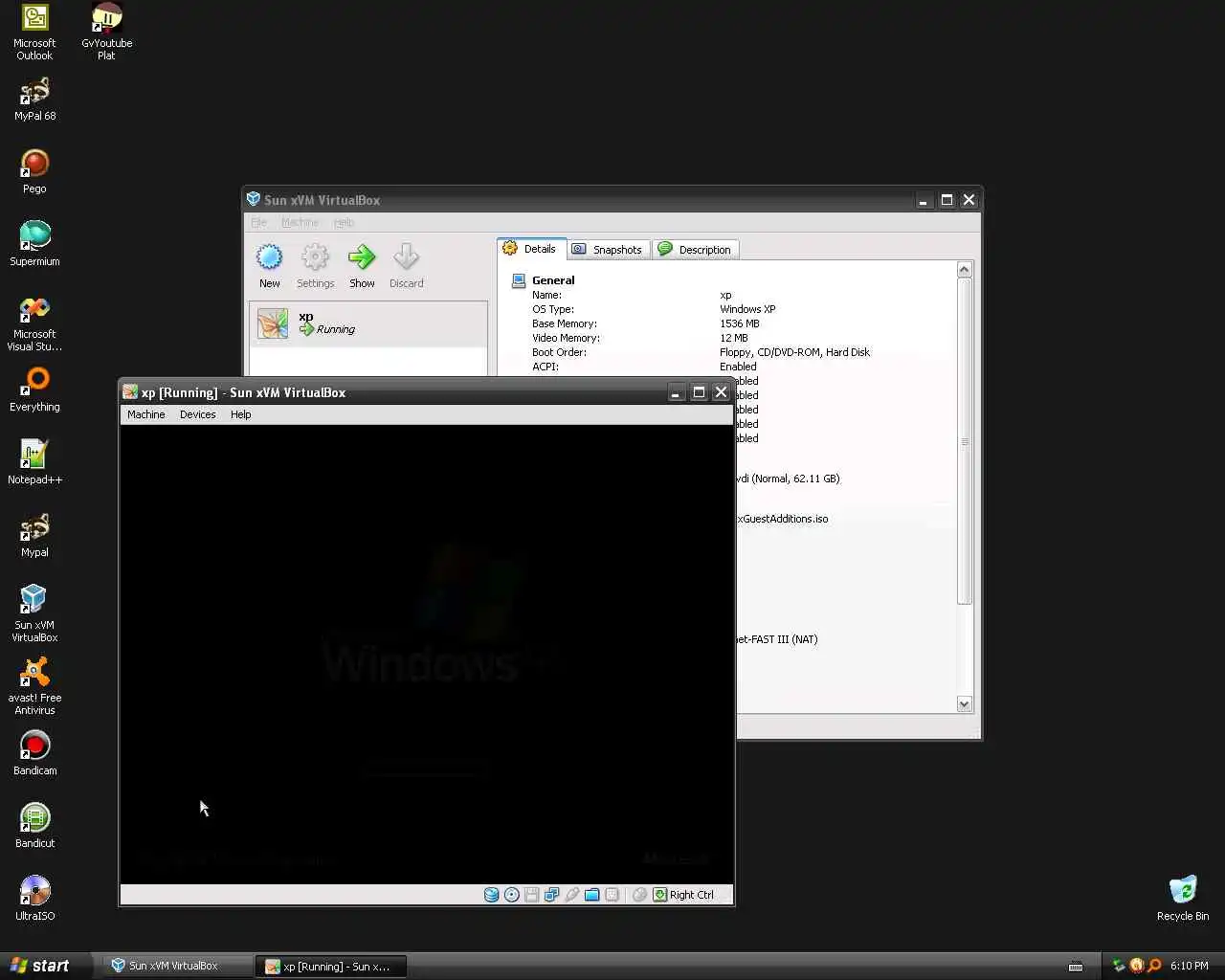Click the scroll-down arrow in Details pane

point(964,703)
